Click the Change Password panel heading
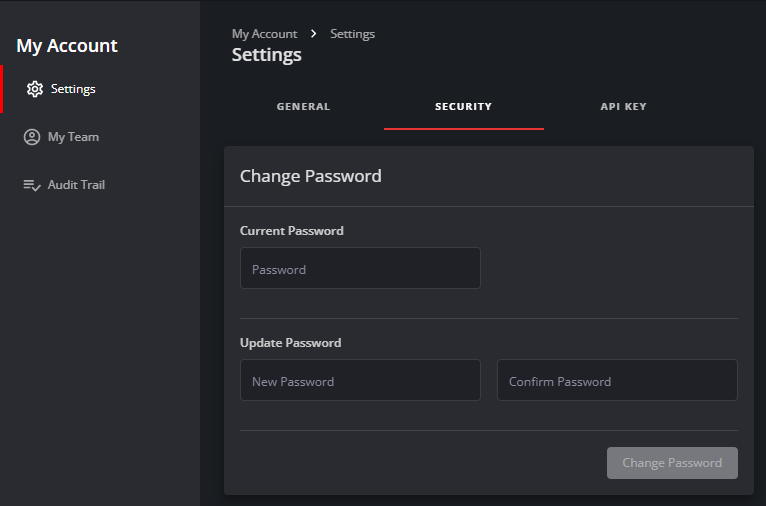 [310, 176]
